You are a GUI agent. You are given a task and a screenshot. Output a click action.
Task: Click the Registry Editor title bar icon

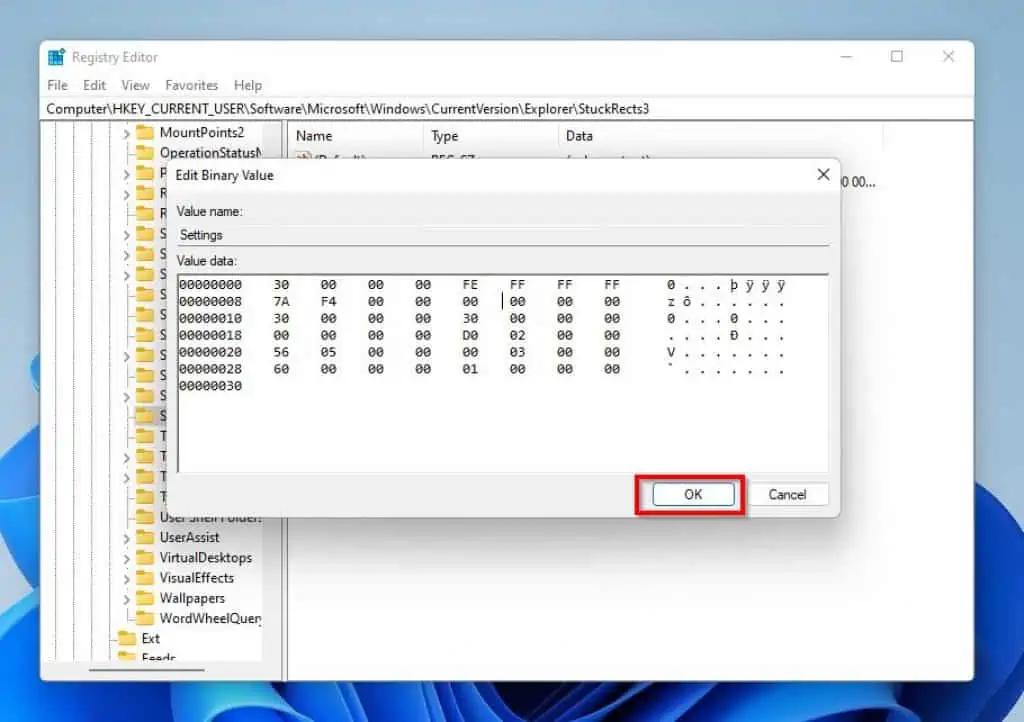tap(56, 57)
